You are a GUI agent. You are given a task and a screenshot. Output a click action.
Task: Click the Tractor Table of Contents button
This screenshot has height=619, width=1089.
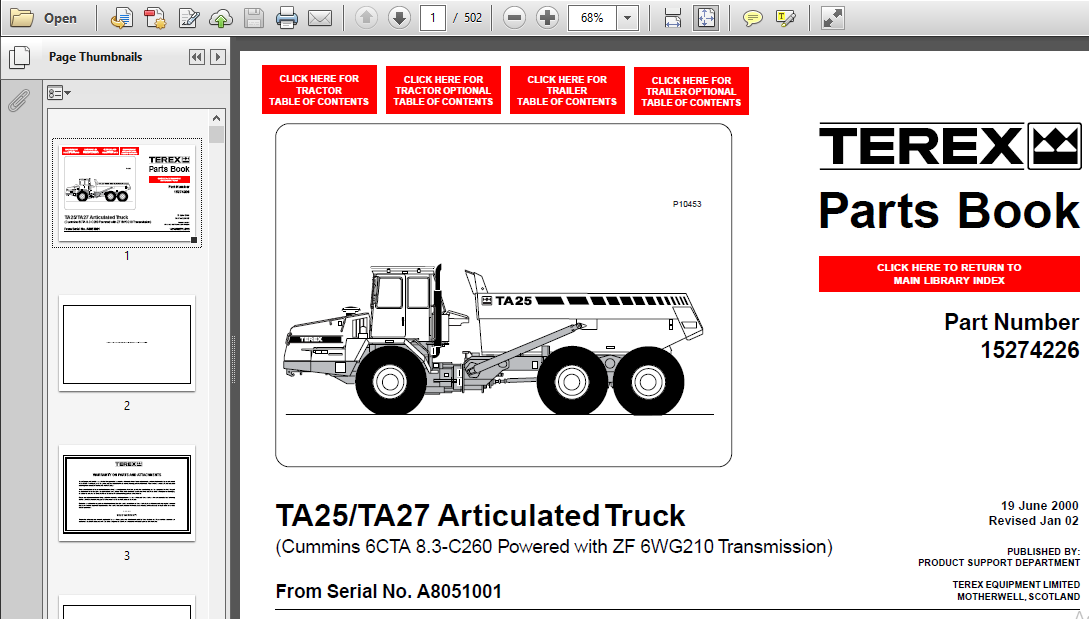pos(319,90)
